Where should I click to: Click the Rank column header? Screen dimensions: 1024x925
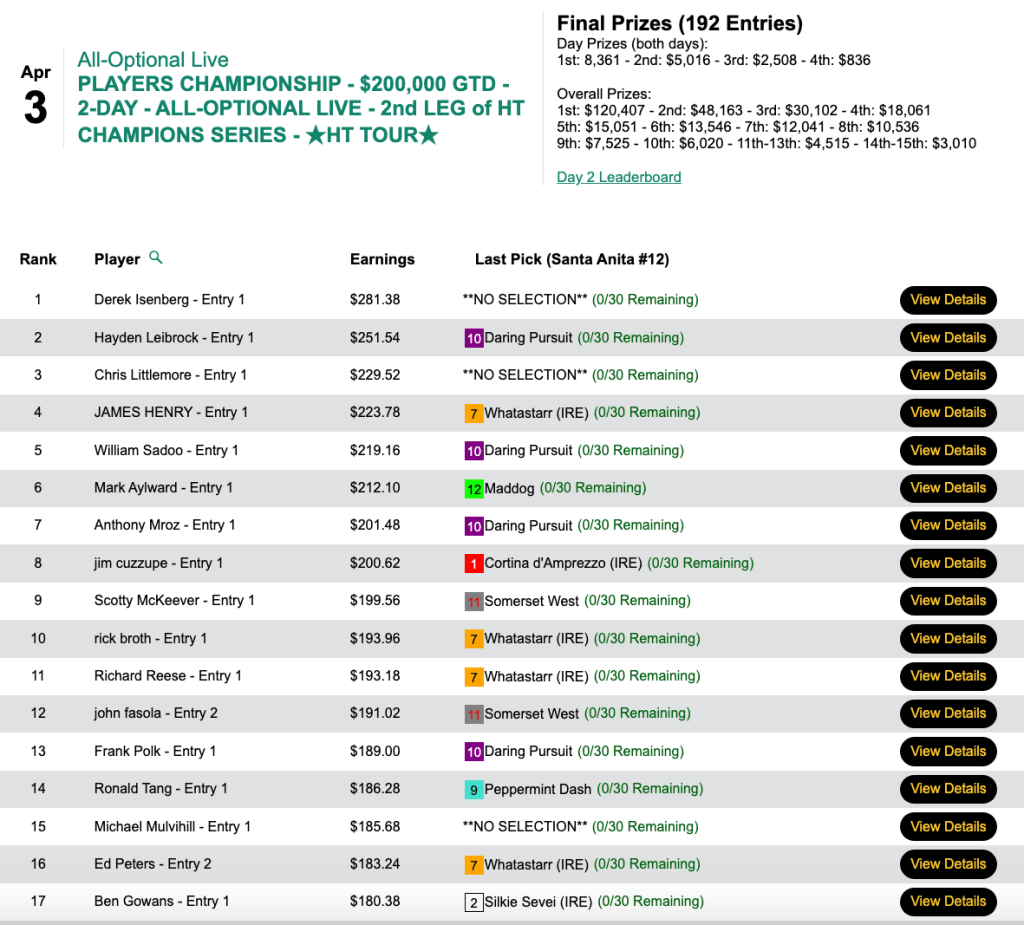coord(38,259)
